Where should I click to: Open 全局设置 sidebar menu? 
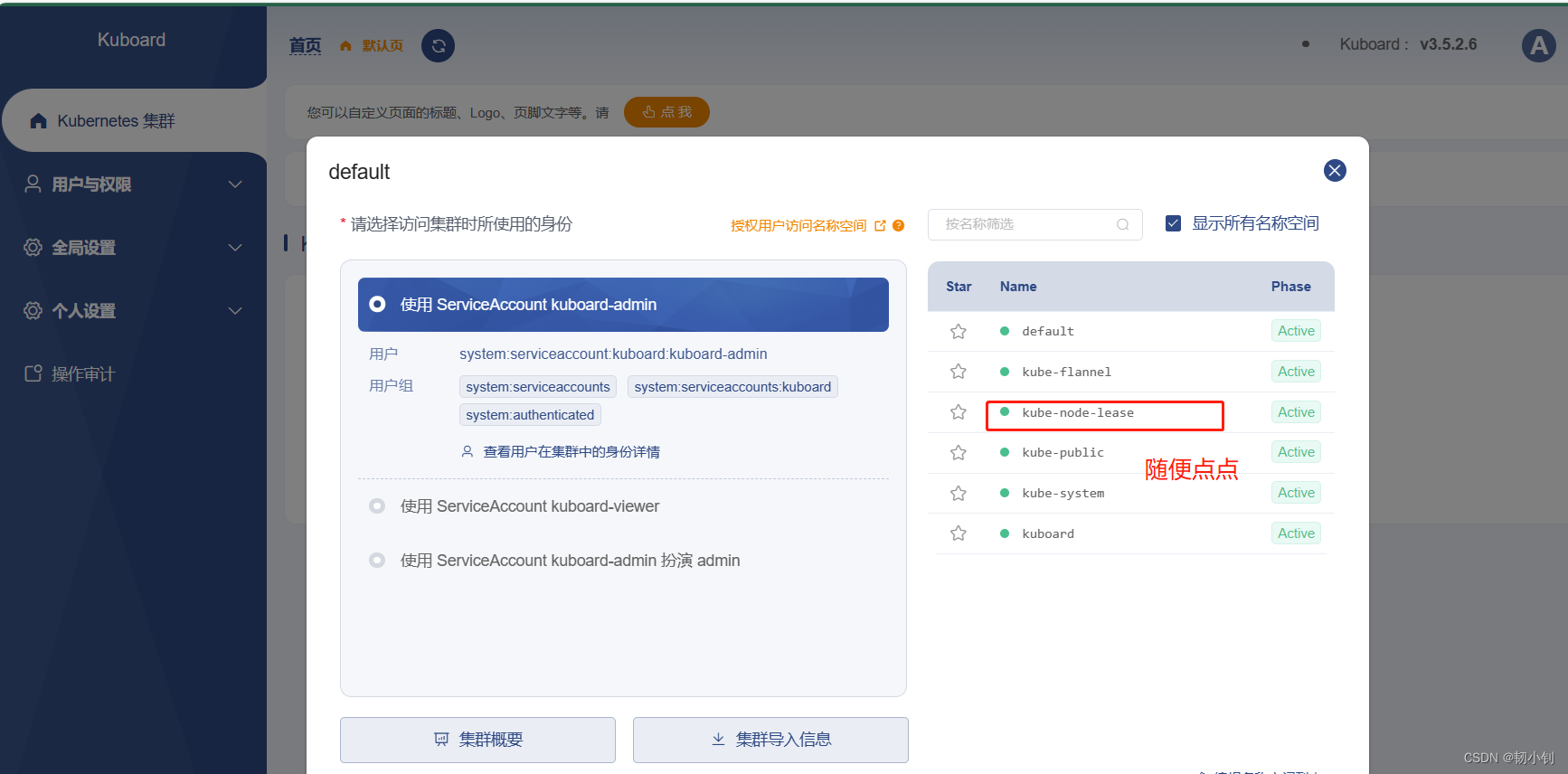coord(133,248)
